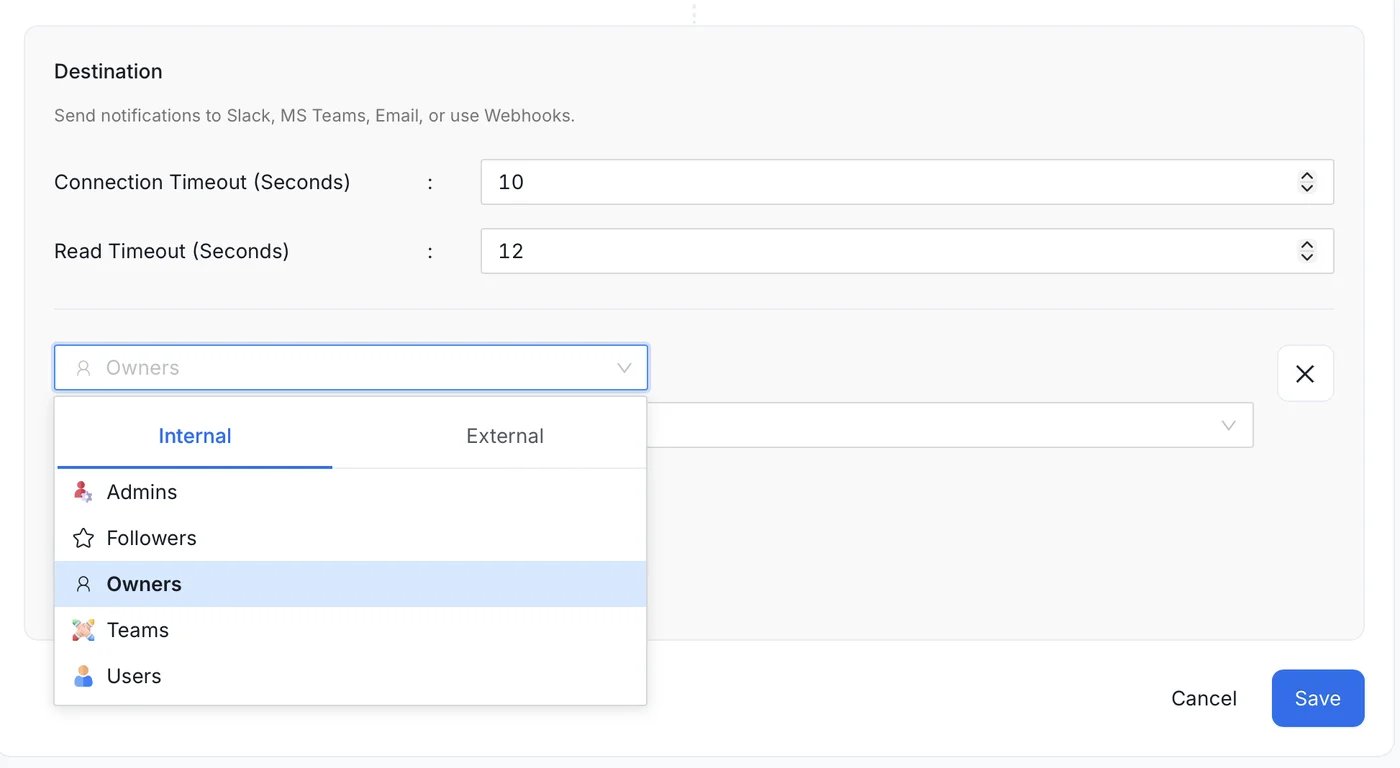The width and height of the screenshot is (1400, 768).
Task: Click the Slack, MS Teams, Email description text
Action: 314,116
